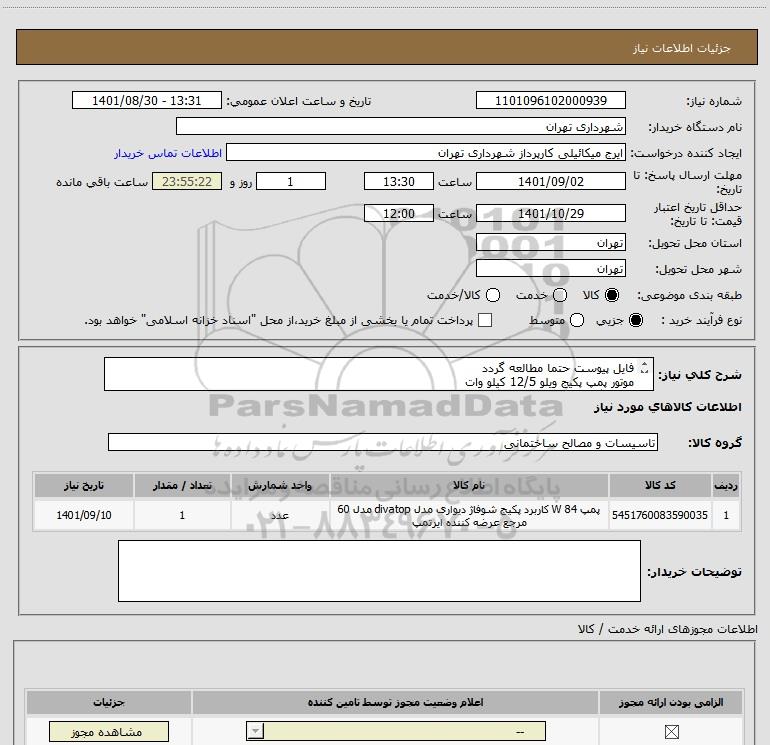770x745 pixels.
Task: Click the ردیف column header
Action: [726, 485]
